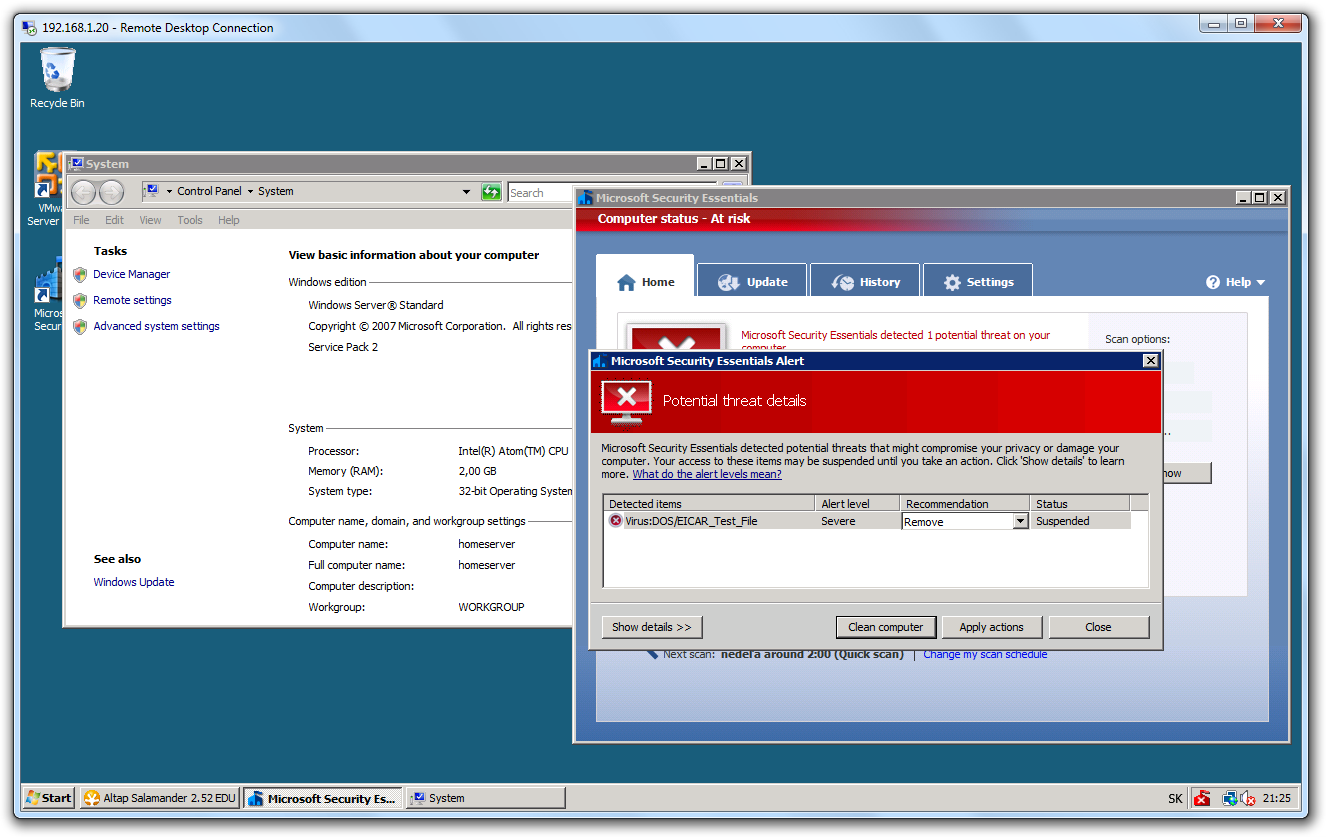Open Edit menu in System window
This screenshot has width=1326, height=837.
[x=115, y=220]
